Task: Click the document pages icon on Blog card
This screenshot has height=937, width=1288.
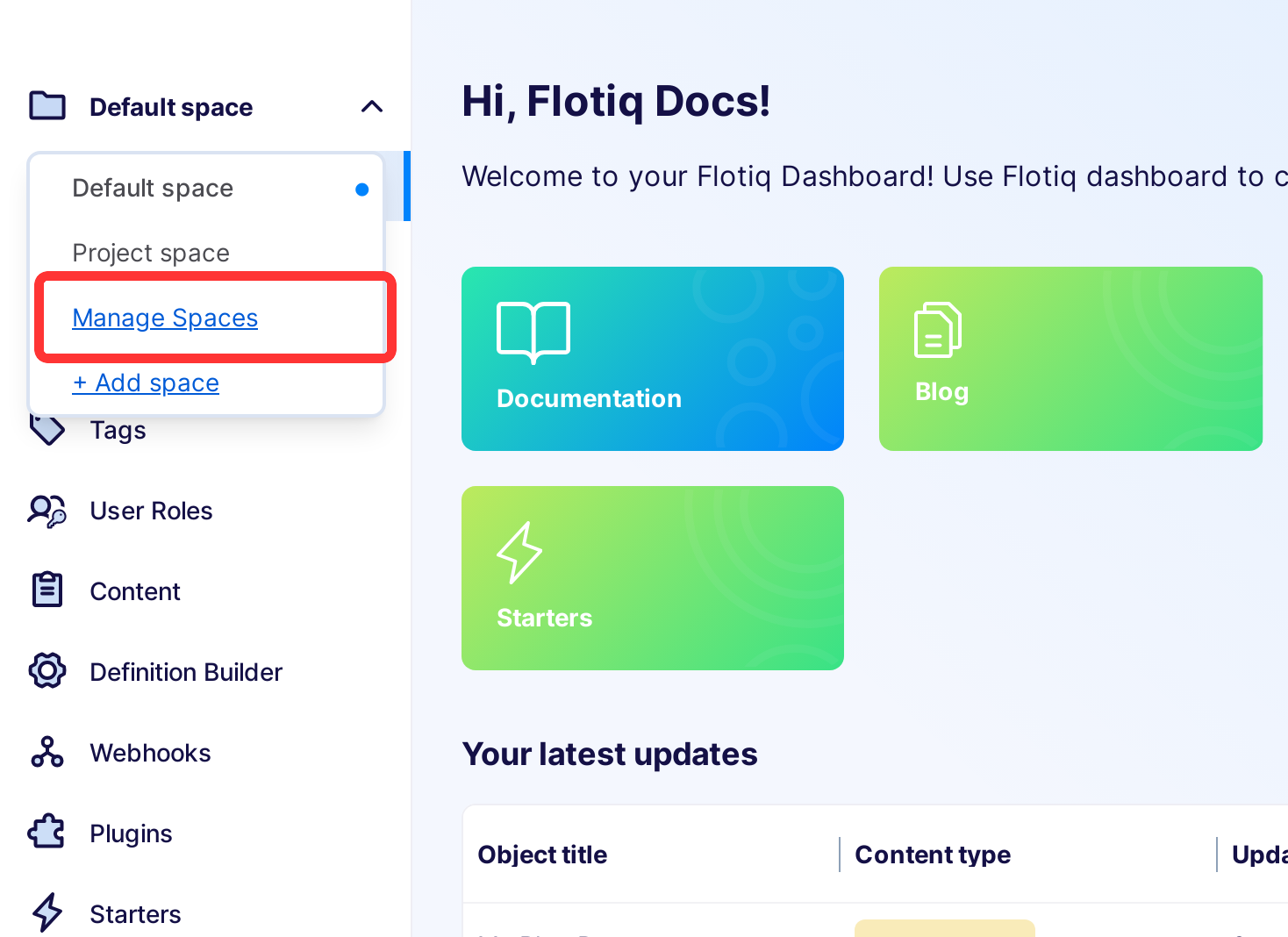Action: pyautogui.click(x=938, y=330)
